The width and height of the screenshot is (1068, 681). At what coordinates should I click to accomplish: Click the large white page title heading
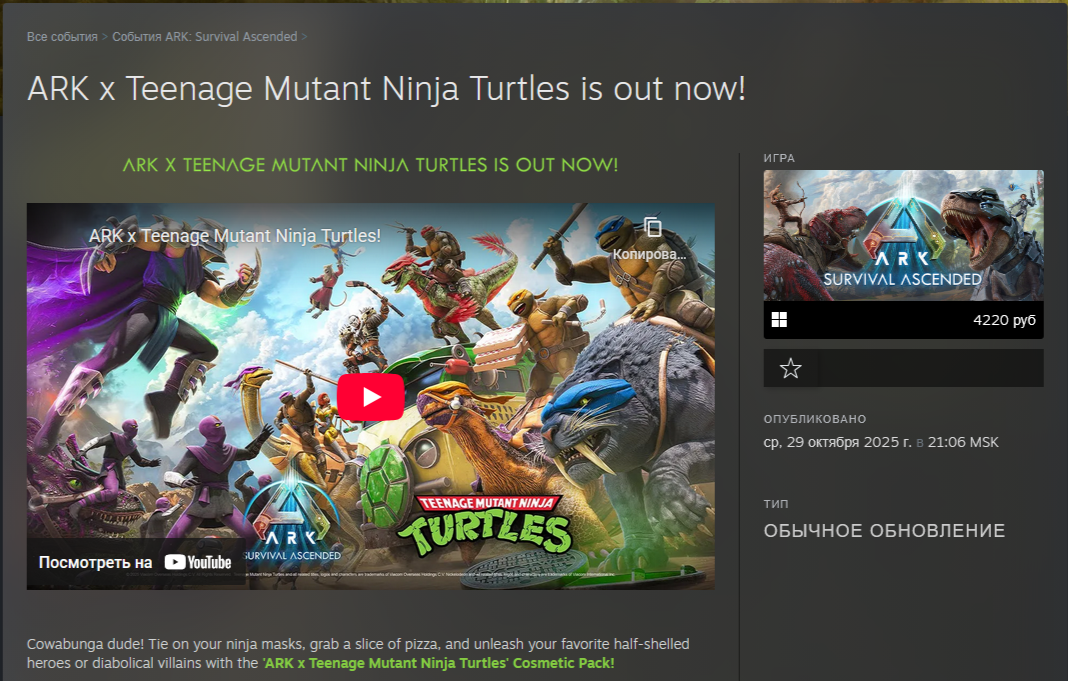click(386, 89)
